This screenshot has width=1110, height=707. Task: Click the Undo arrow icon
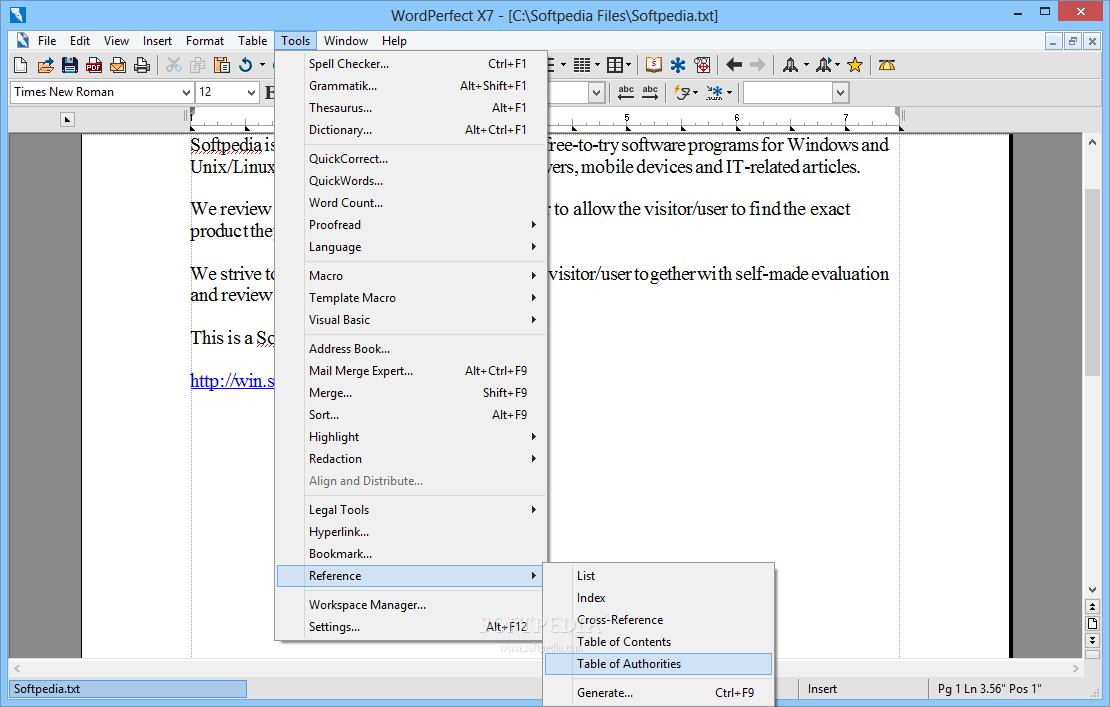[x=246, y=65]
